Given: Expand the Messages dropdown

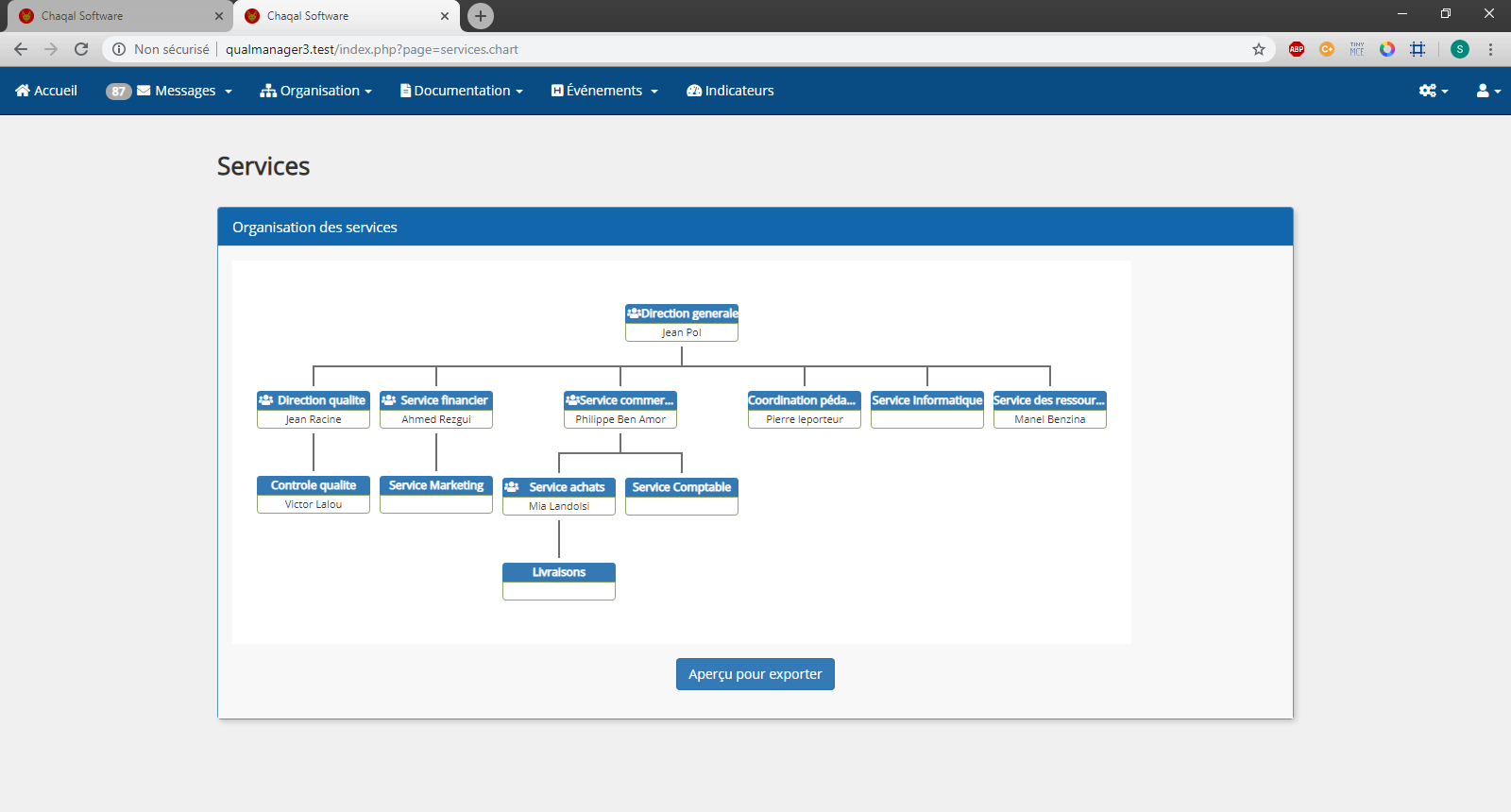Looking at the screenshot, I should [185, 91].
